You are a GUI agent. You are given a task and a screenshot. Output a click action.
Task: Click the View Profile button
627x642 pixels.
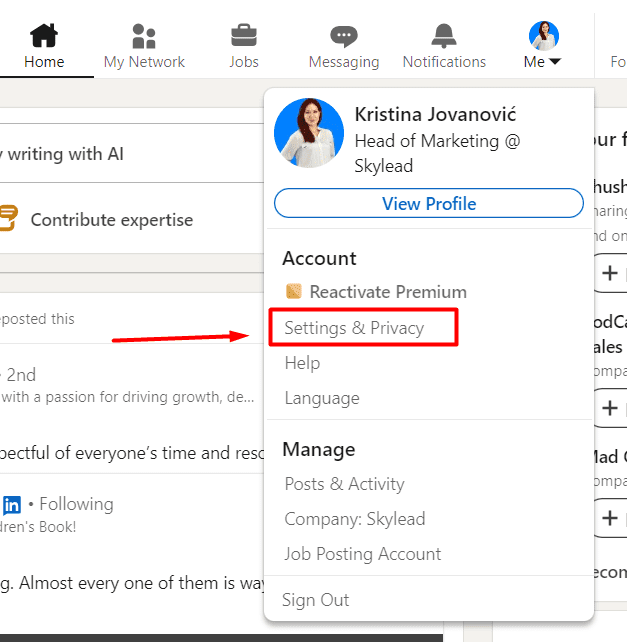point(429,203)
